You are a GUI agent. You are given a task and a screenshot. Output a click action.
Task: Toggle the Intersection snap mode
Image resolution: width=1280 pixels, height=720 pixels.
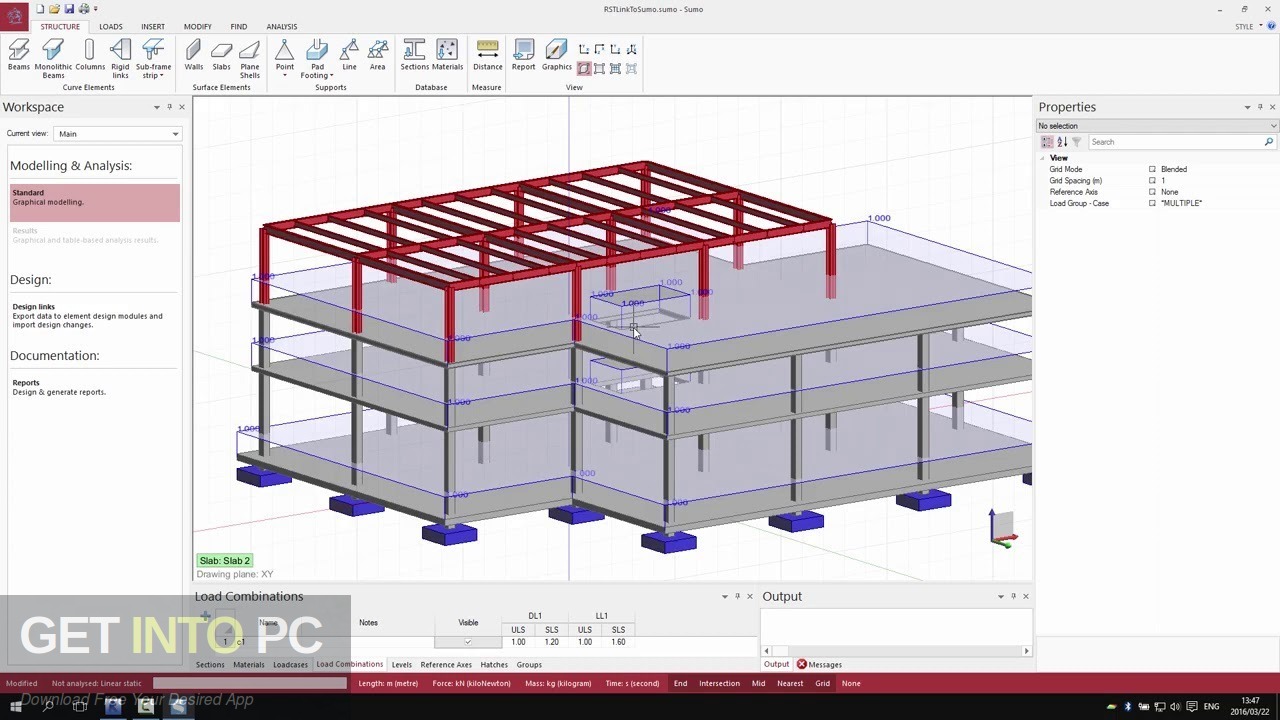coord(719,683)
